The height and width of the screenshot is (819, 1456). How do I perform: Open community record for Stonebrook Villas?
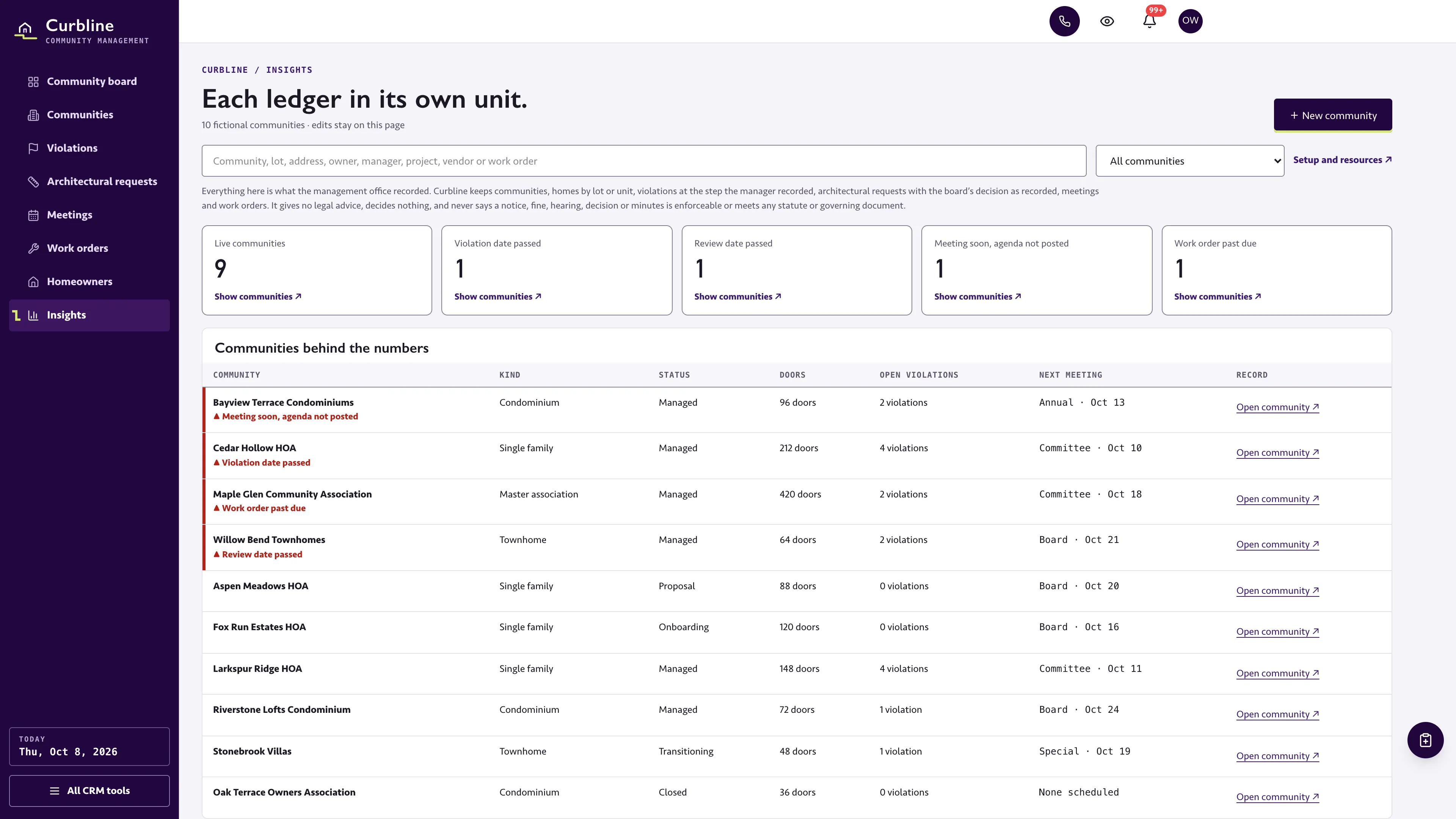coord(1277,756)
